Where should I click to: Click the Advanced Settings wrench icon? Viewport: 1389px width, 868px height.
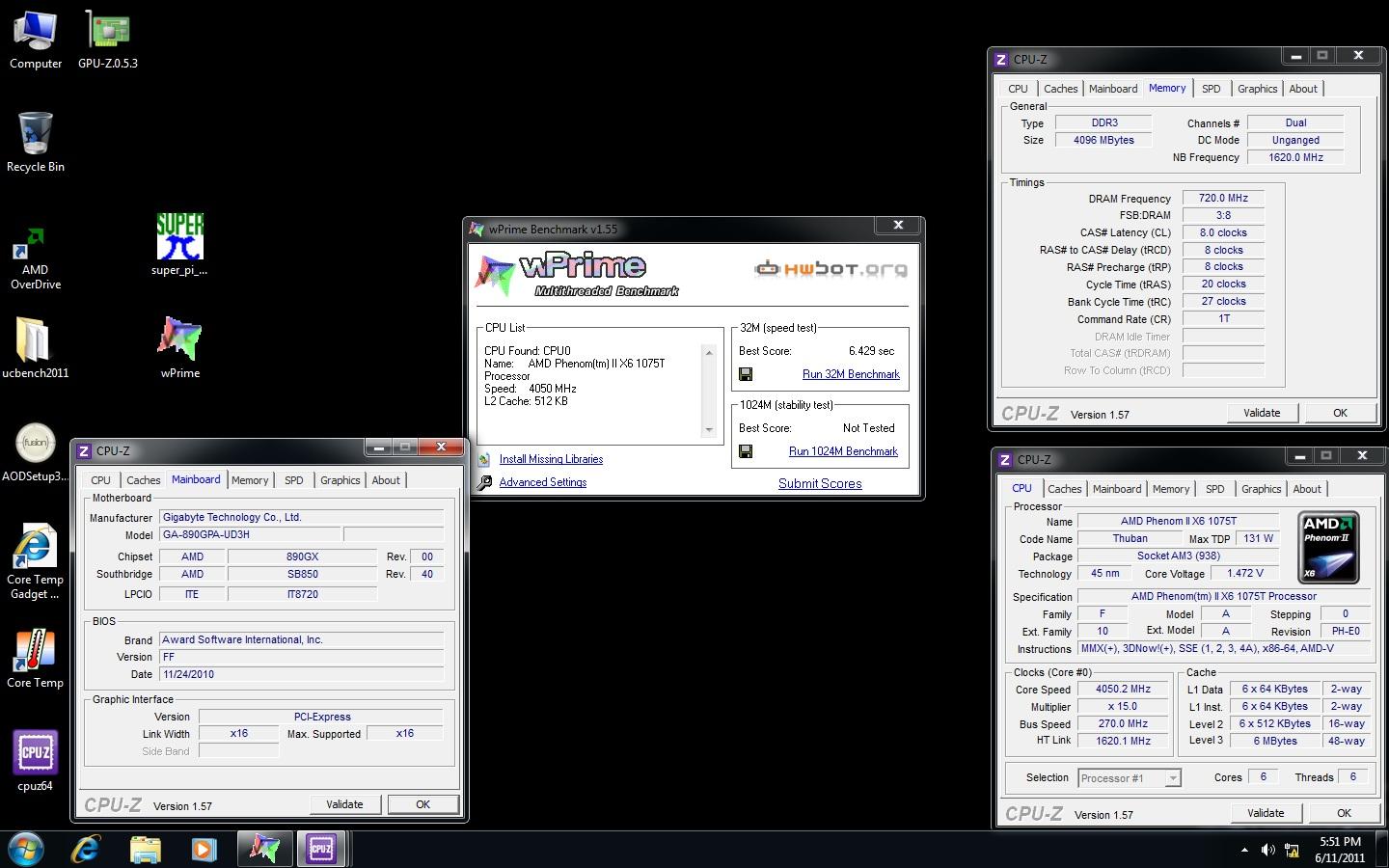(x=484, y=482)
